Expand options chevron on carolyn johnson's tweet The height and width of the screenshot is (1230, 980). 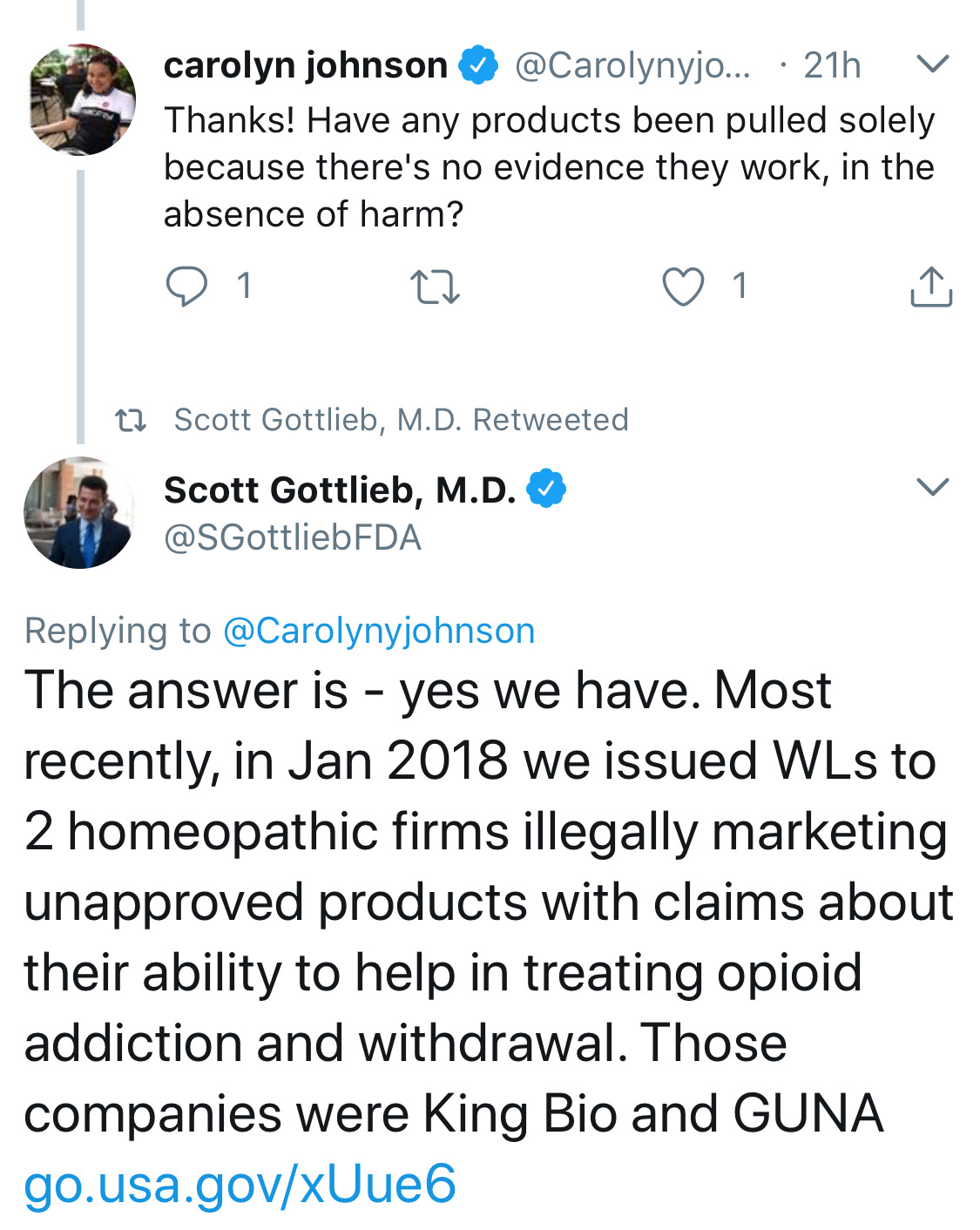point(932,64)
